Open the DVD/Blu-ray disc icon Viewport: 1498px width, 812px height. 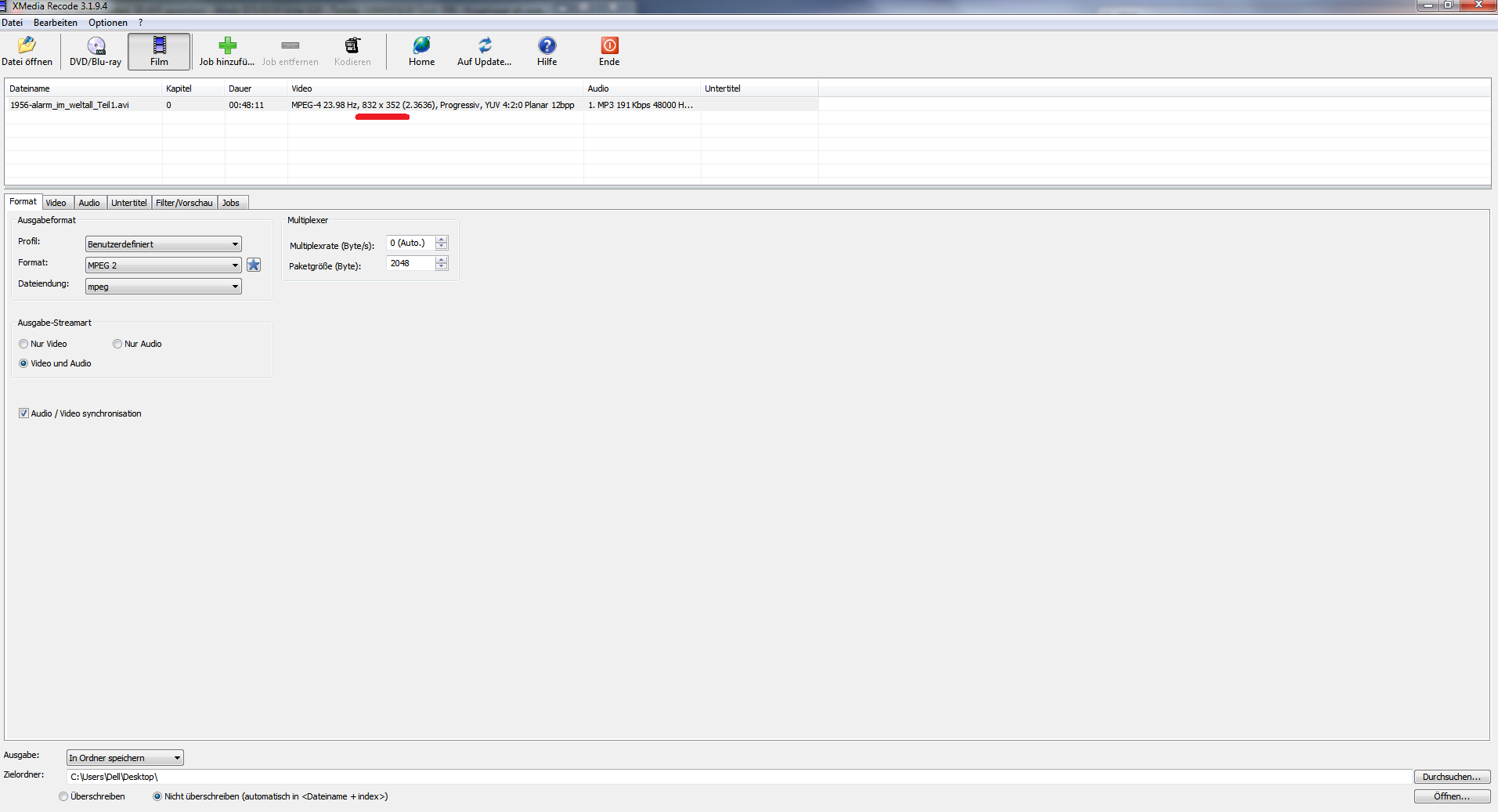[96, 45]
